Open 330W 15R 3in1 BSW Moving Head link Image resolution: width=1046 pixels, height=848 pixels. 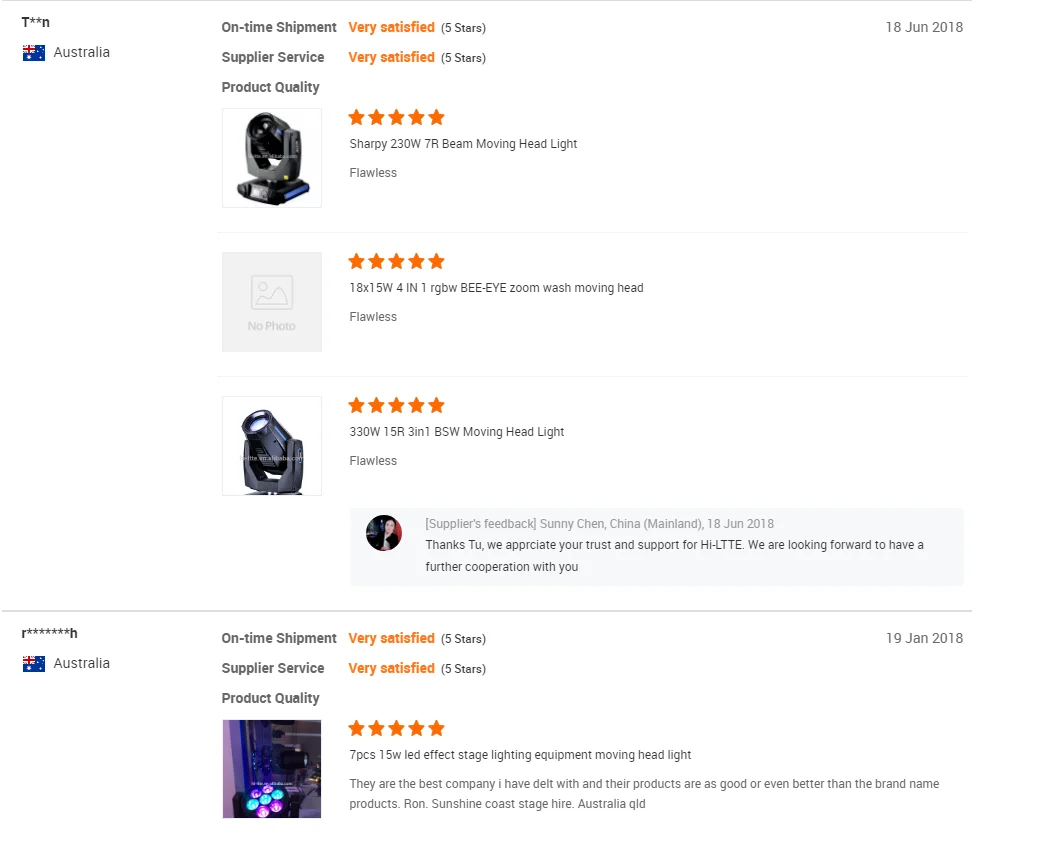457,432
